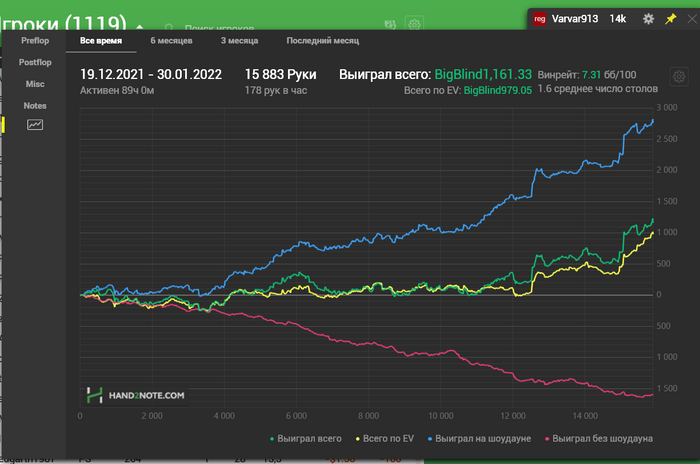700x464 pixels.
Task: Switch to the Preflop tab
Action: tap(35, 41)
